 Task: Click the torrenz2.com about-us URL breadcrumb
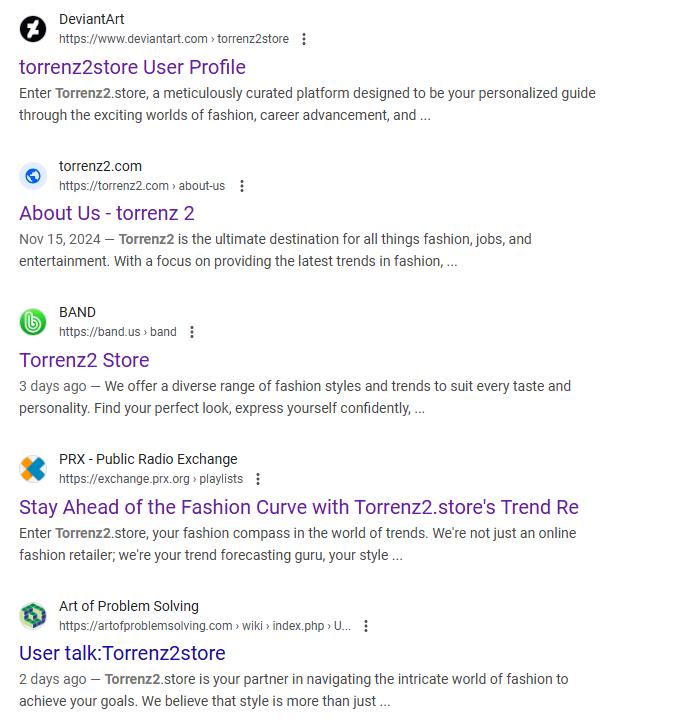coord(142,186)
